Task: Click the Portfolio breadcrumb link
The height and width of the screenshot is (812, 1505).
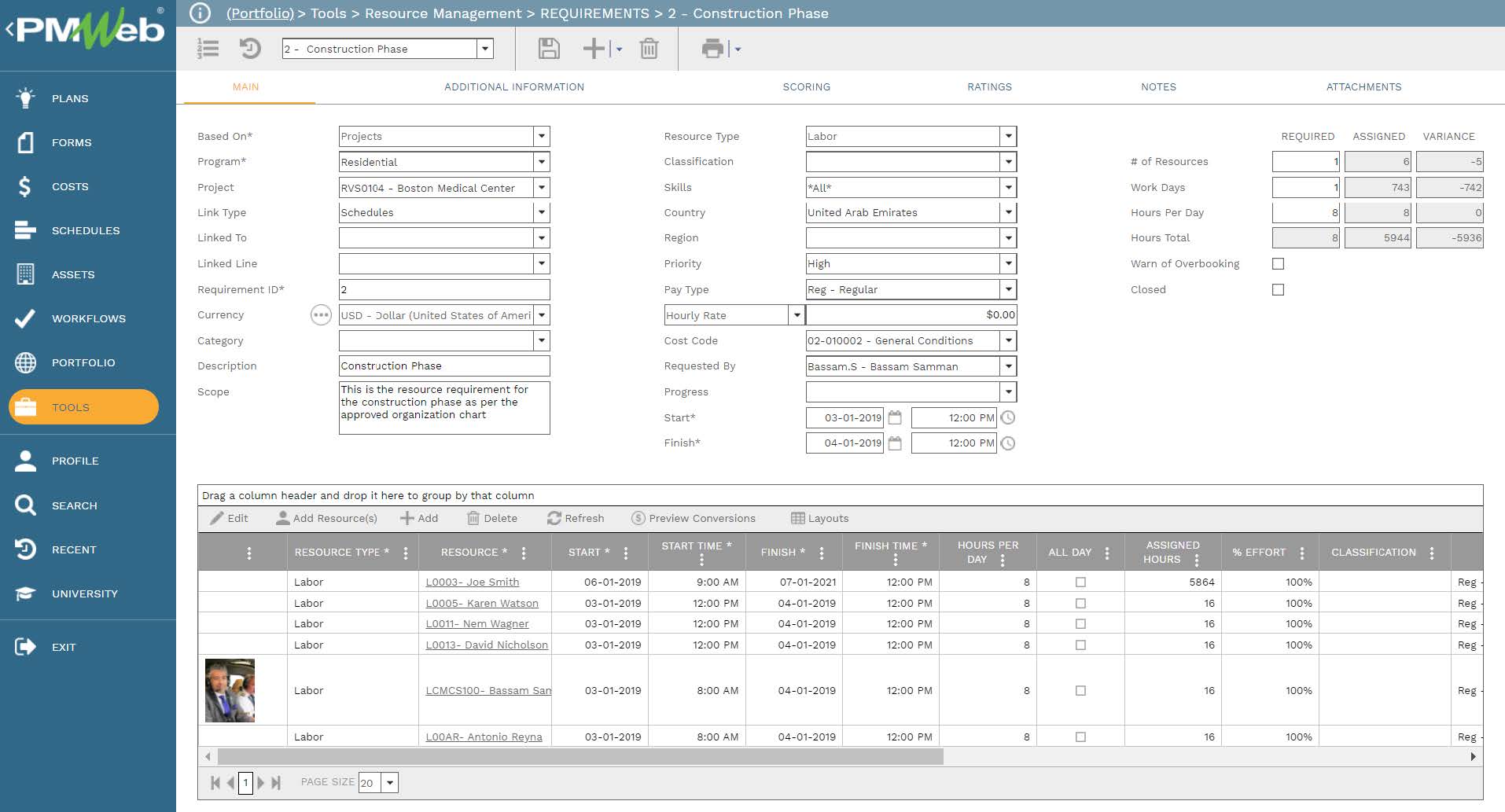Action: pyautogui.click(x=260, y=13)
